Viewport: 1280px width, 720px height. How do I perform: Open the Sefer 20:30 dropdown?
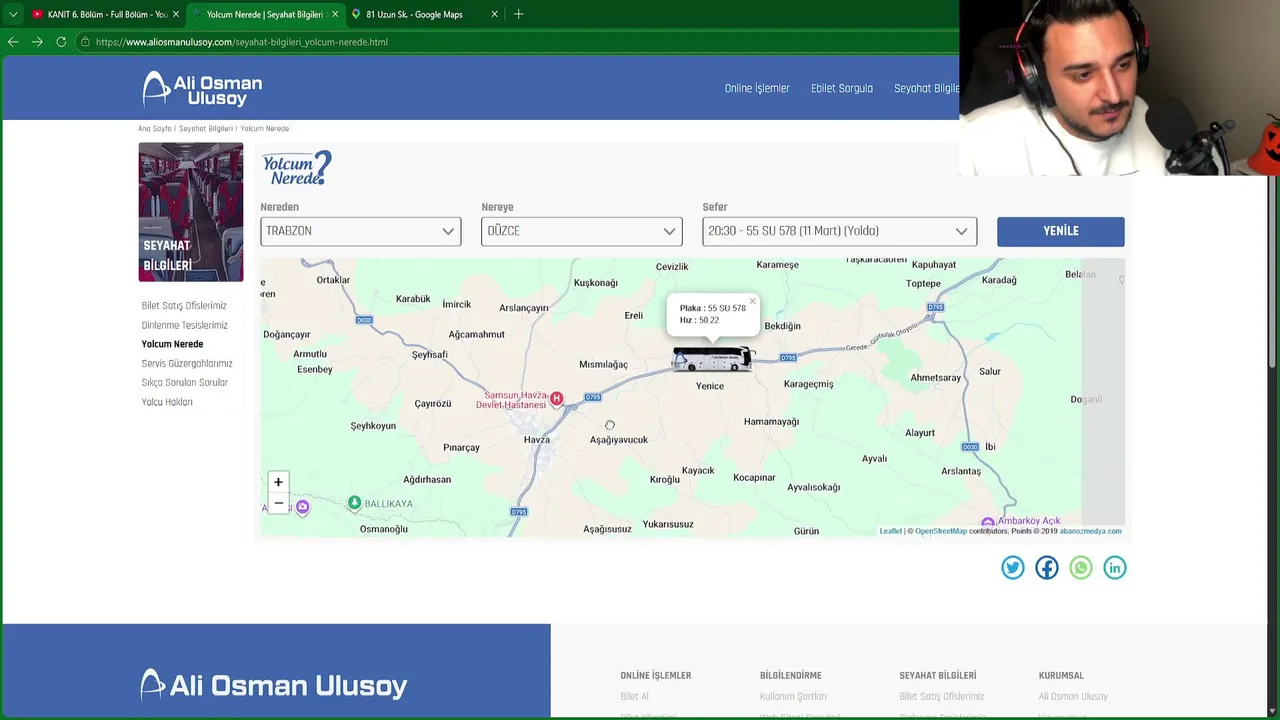tap(840, 231)
